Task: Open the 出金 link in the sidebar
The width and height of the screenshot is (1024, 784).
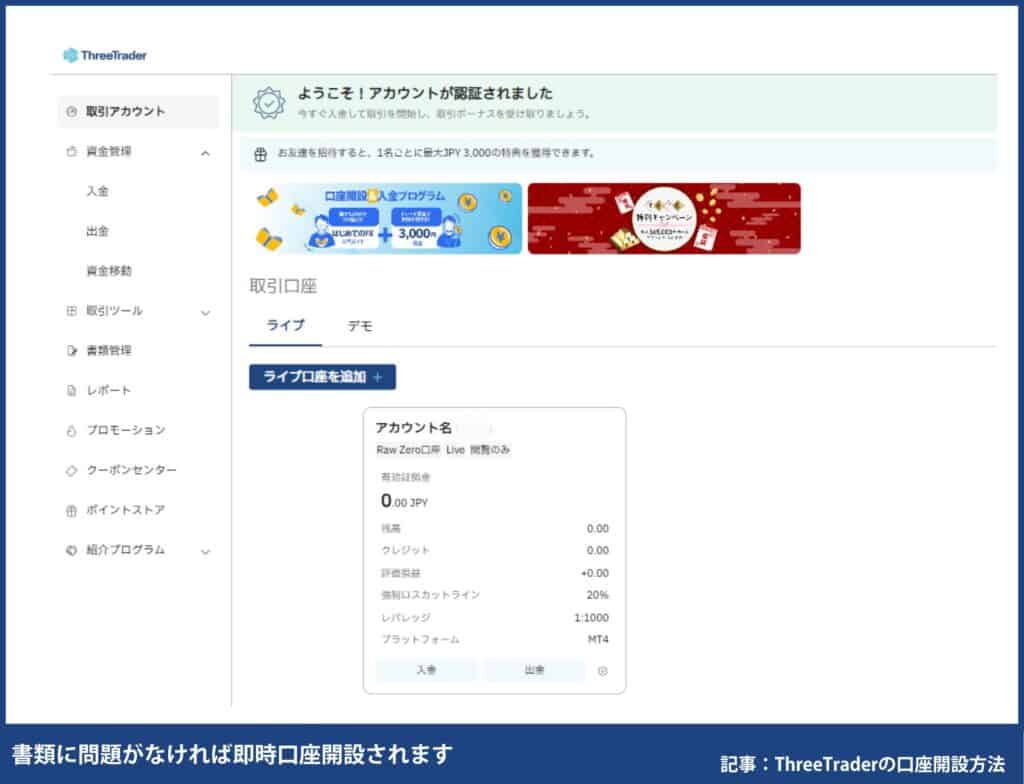Action: pyautogui.click(x=98, y=231)
